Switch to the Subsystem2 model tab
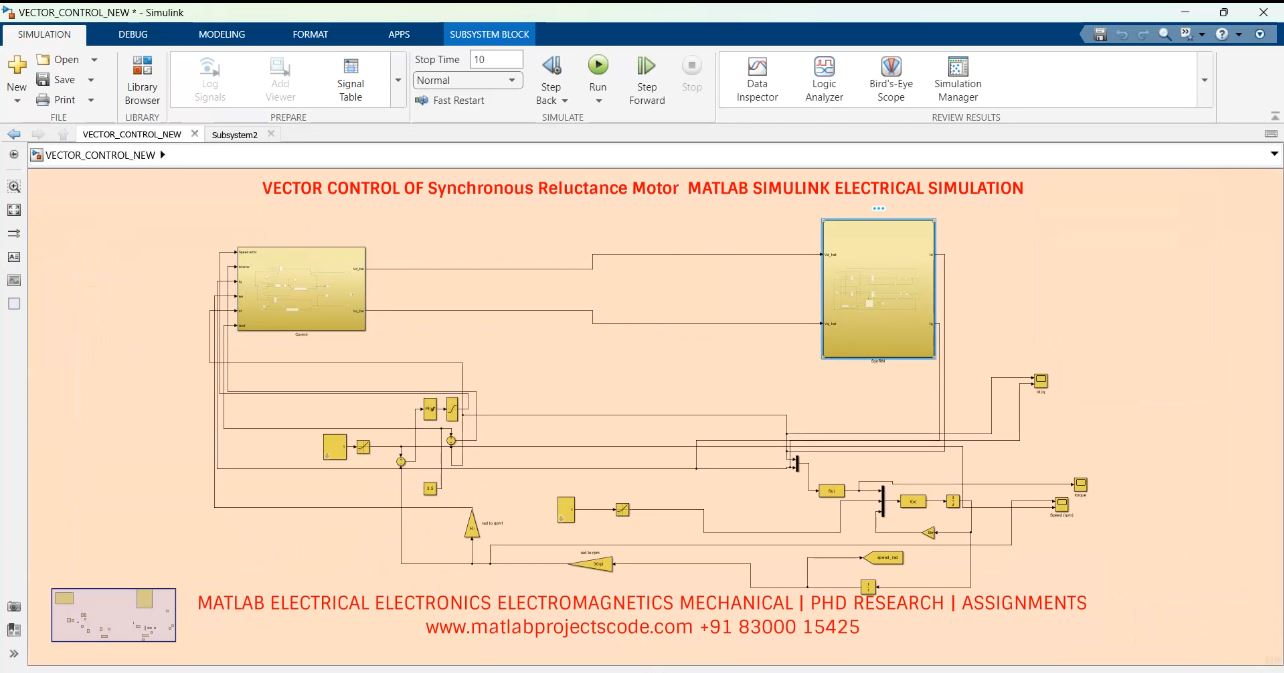The height and width of the screenshot is (673, 1284). click(x=234, y=134)
